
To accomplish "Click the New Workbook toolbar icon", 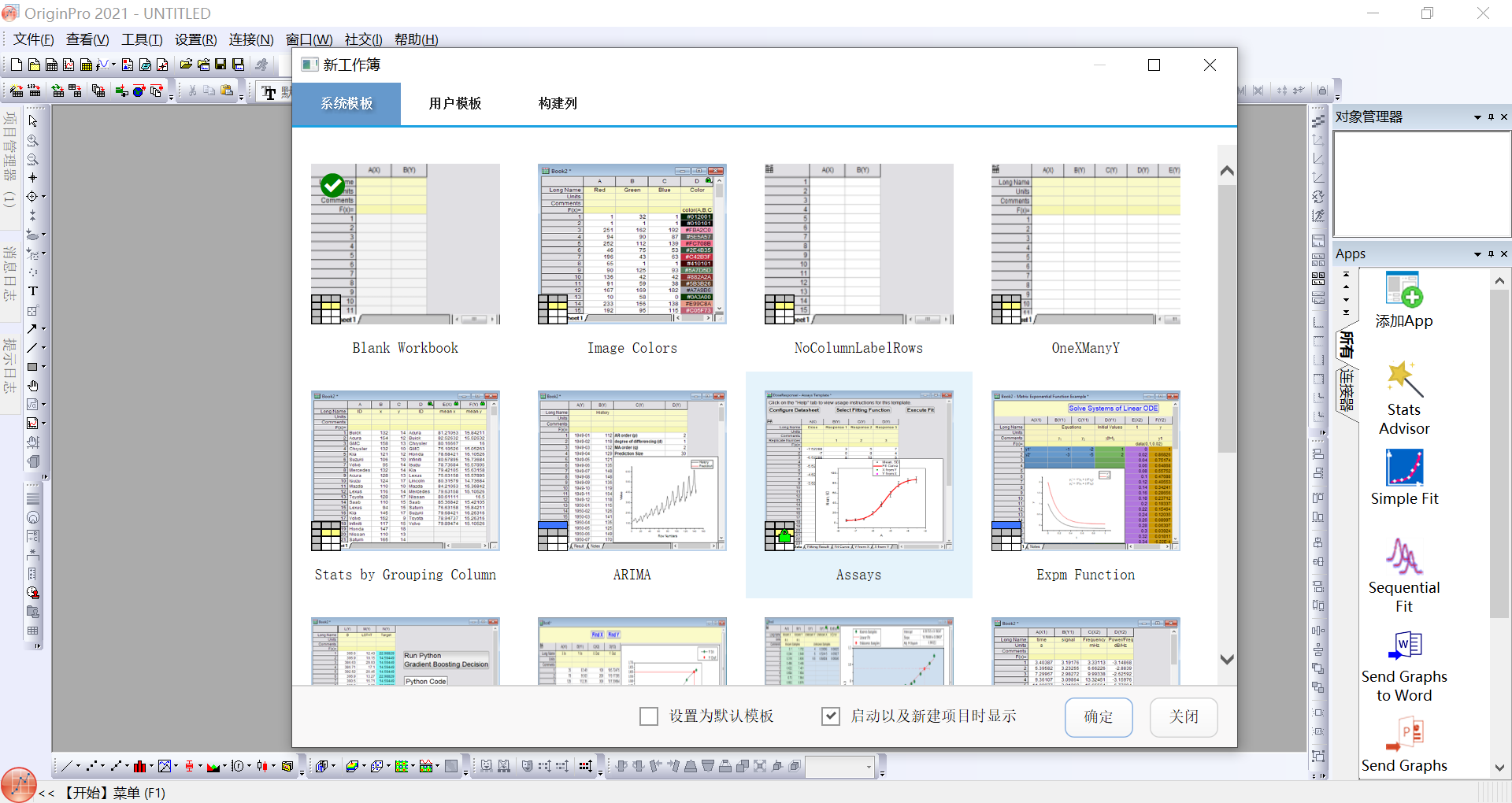I will click(51, 65).
